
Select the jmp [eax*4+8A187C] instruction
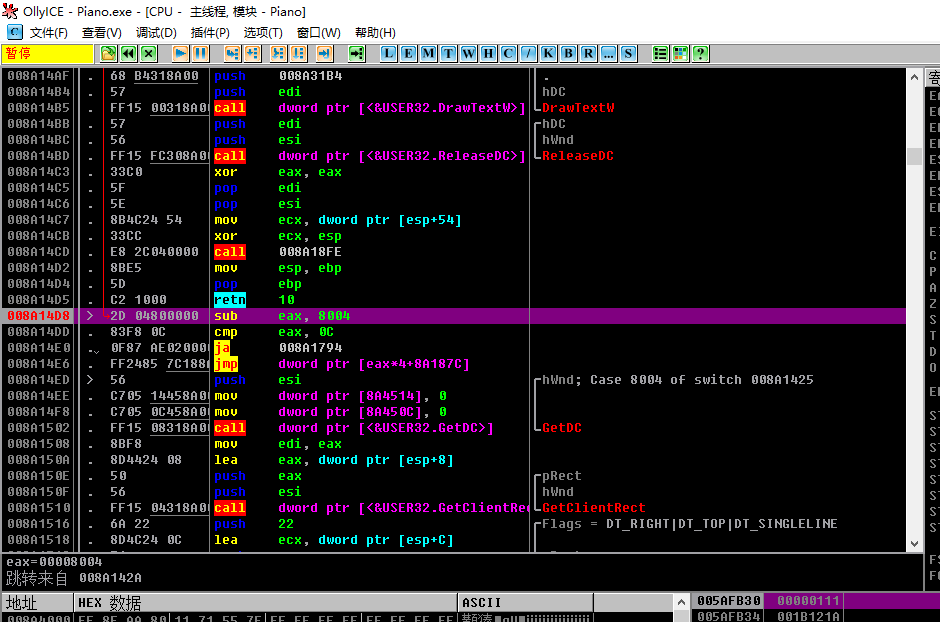(454, 364)
